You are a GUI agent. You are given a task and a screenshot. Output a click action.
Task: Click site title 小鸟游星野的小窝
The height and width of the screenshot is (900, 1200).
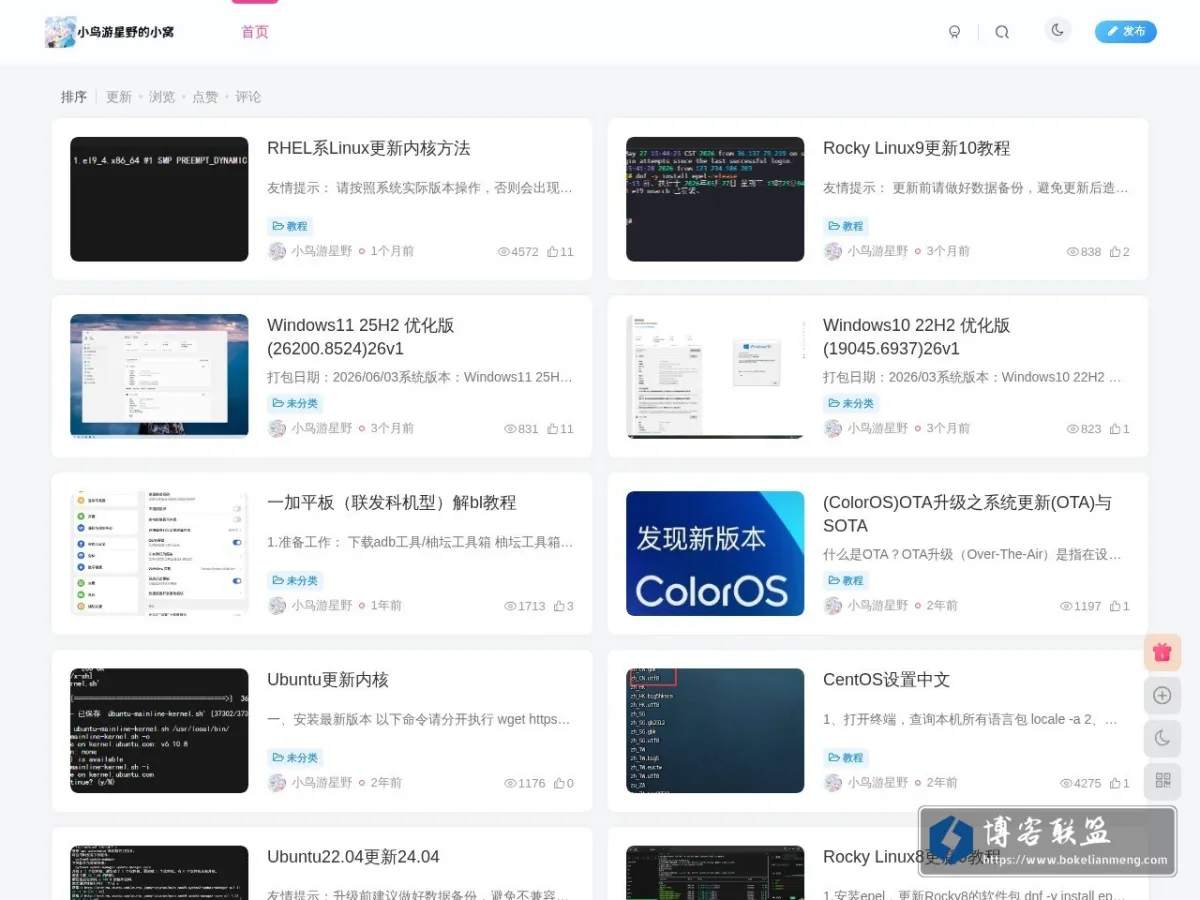pos(126,32)
